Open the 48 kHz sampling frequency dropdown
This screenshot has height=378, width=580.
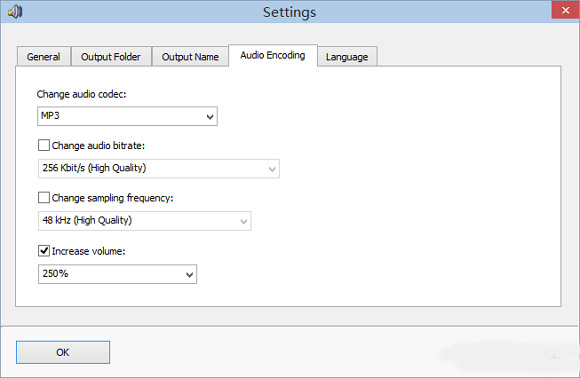145,221
